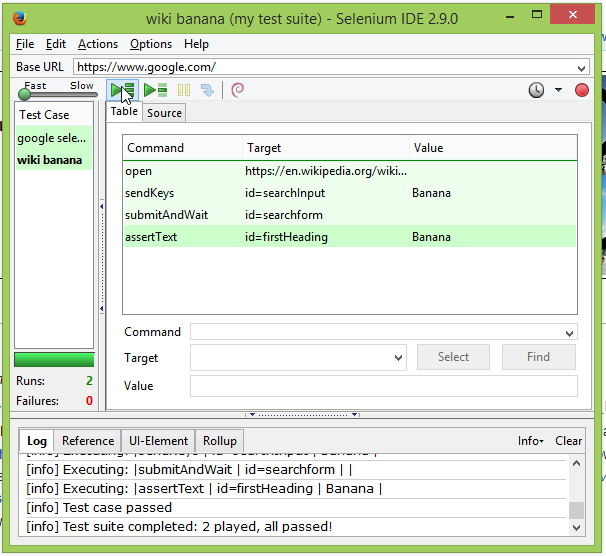The height and width of the screenshot is (556, 606).
Task: Select the assertText command row
Action: click(350, 237)
